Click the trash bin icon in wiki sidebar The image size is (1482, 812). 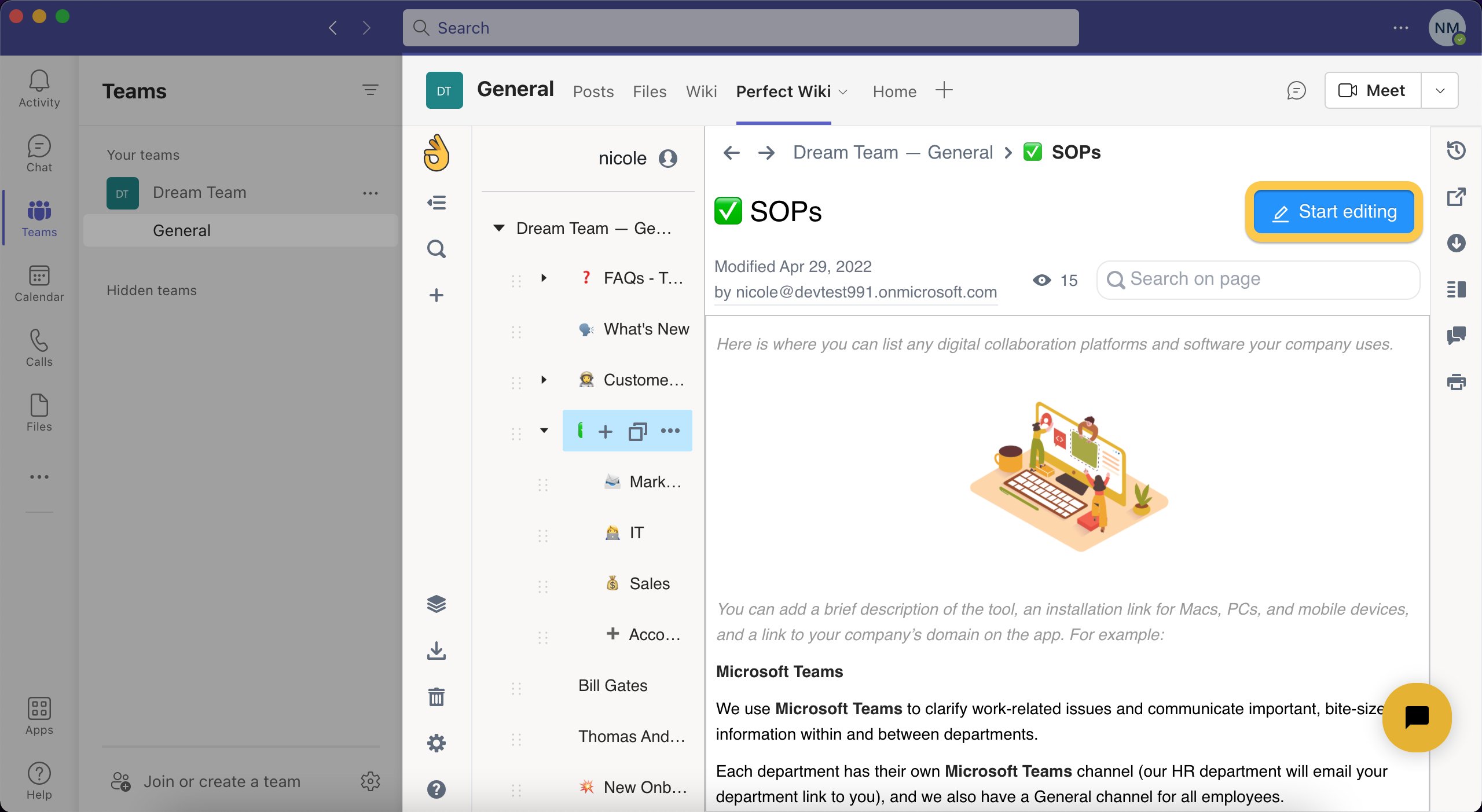436,697
